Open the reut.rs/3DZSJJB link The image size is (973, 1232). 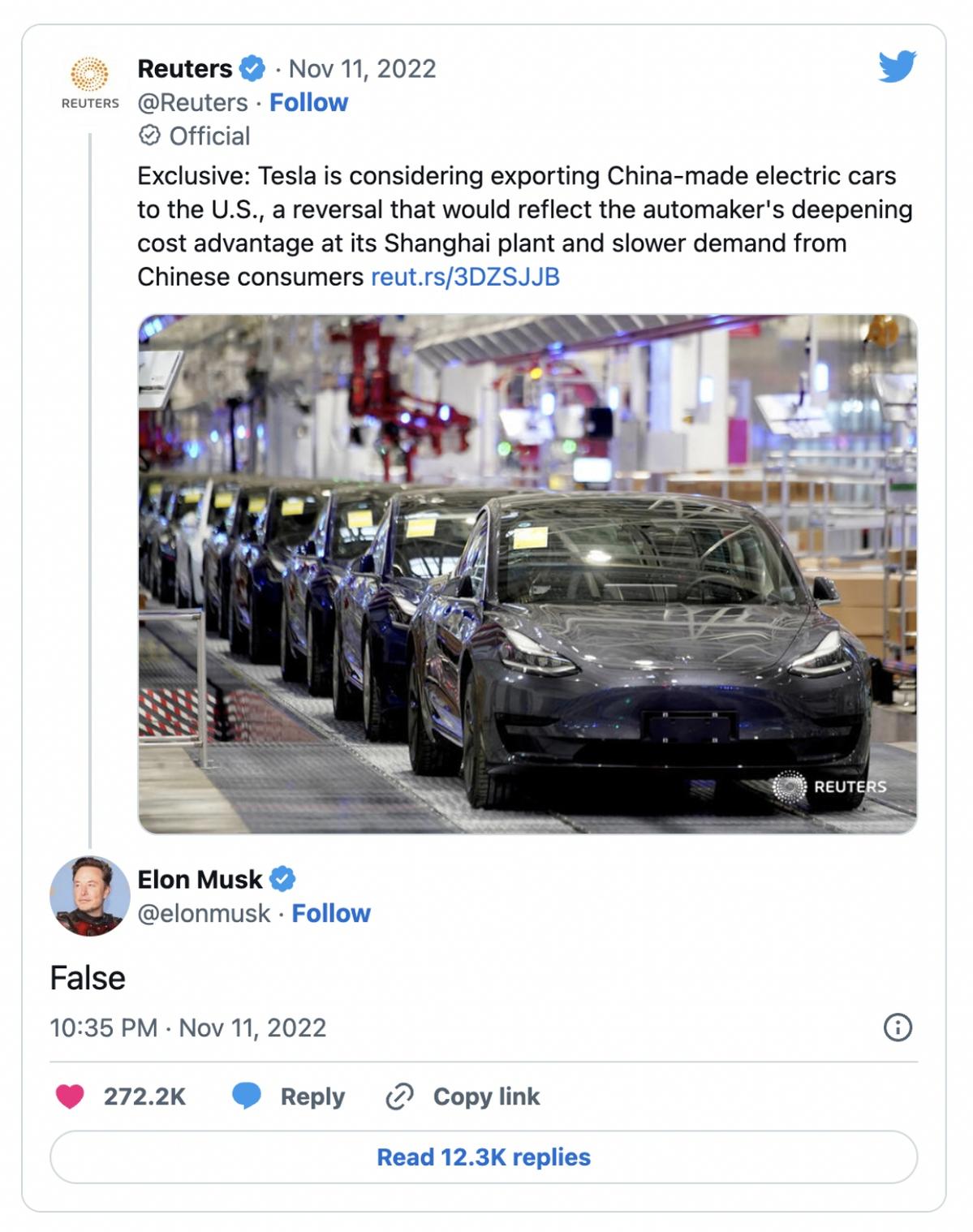click(x=465, y=277)
